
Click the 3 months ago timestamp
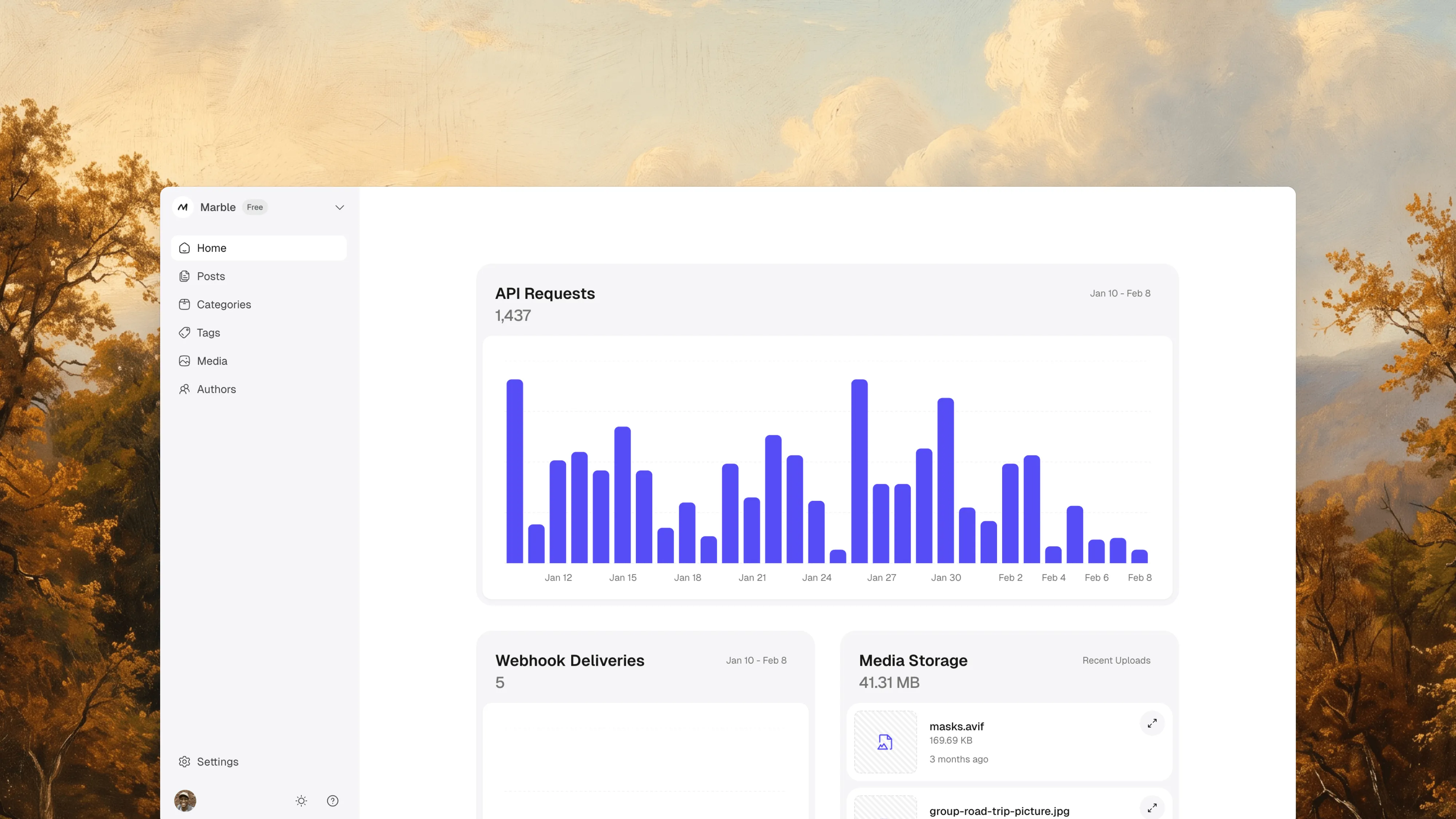coord(959,760)
